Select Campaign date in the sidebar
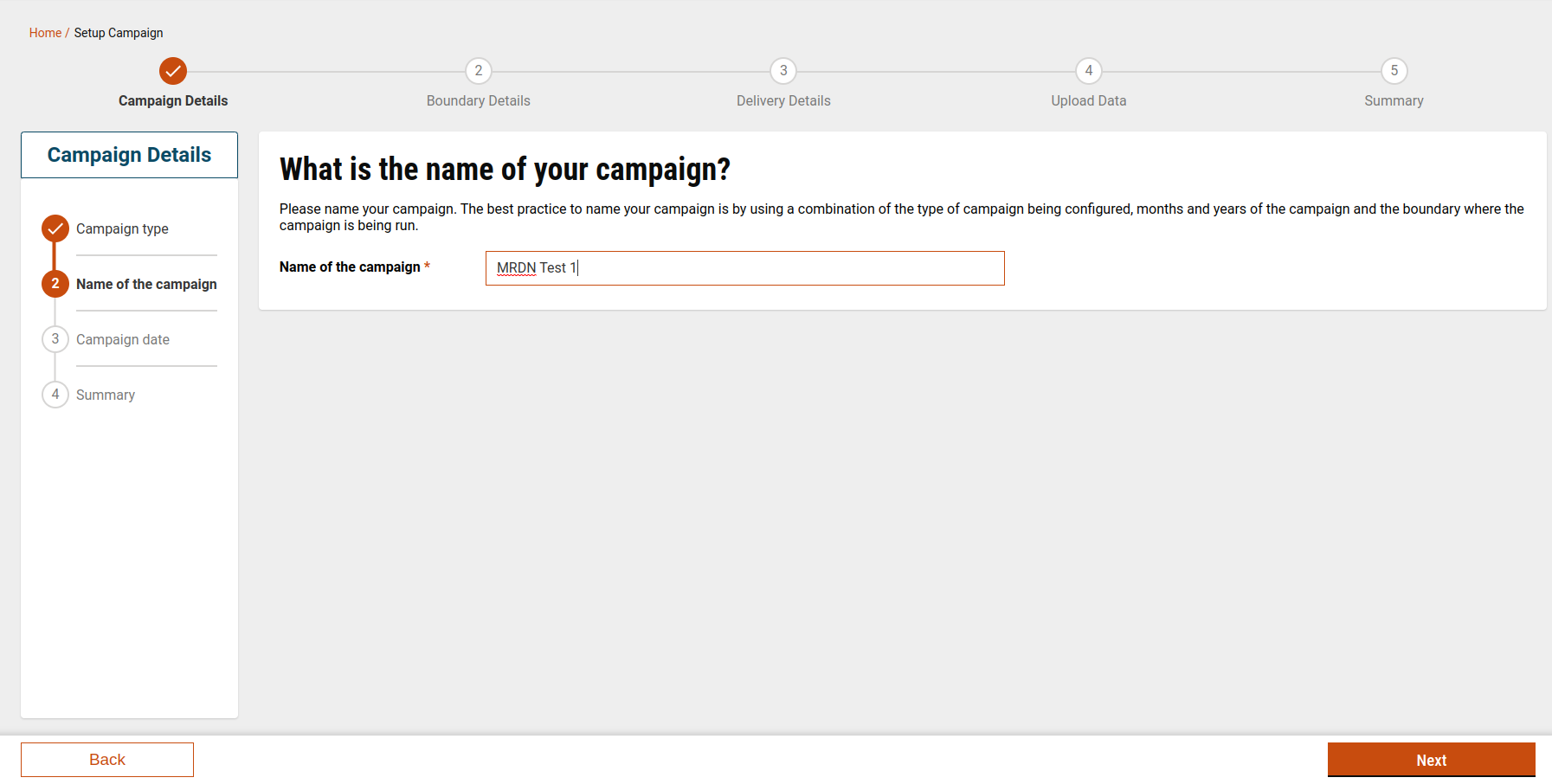Image resolution: width=1552 pixels, height=784 pixels. click(x=123, y=339)
